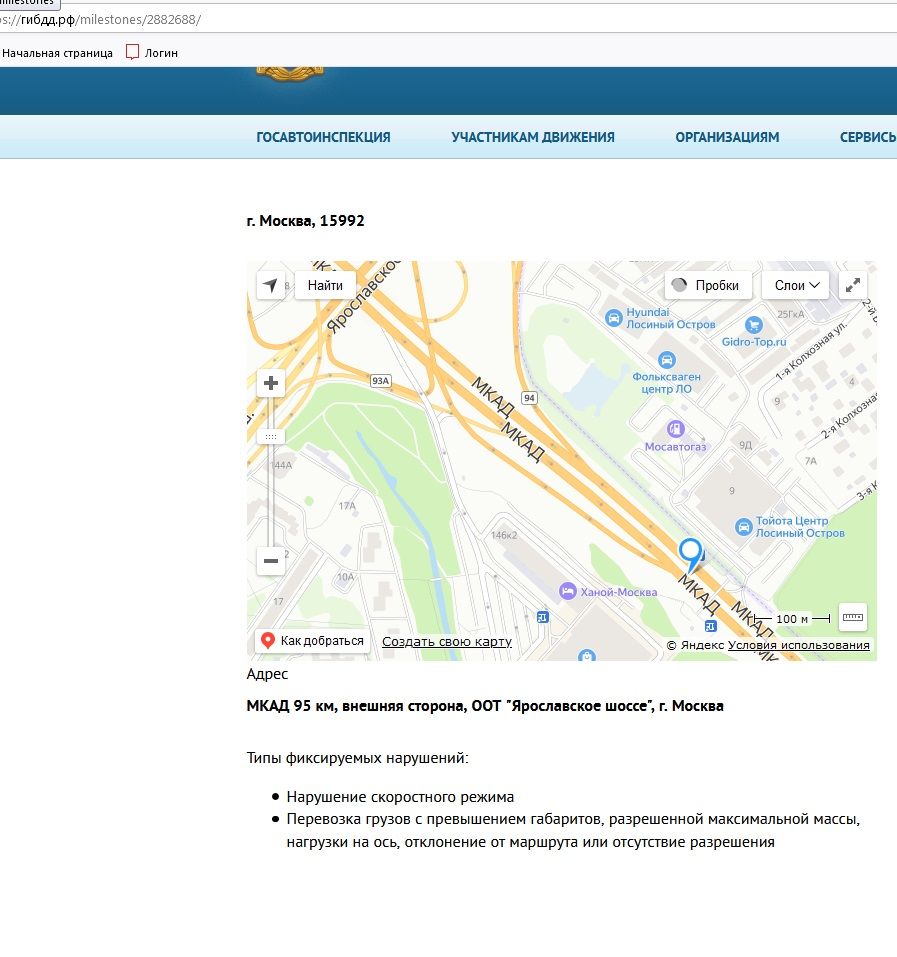Click the building label 17А on map

click(x=347, y=506)
